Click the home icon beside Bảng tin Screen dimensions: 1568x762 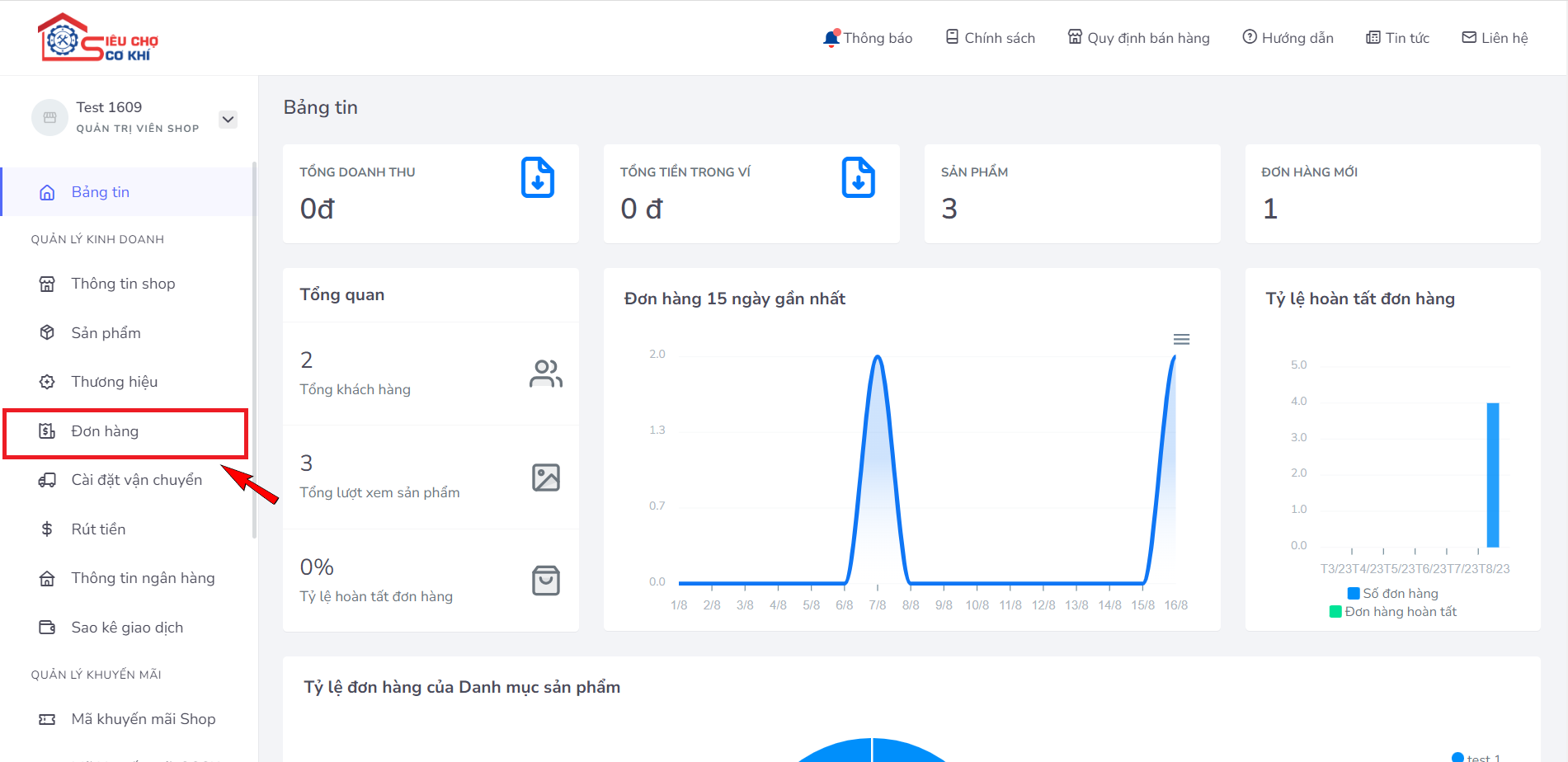[47, 192]
